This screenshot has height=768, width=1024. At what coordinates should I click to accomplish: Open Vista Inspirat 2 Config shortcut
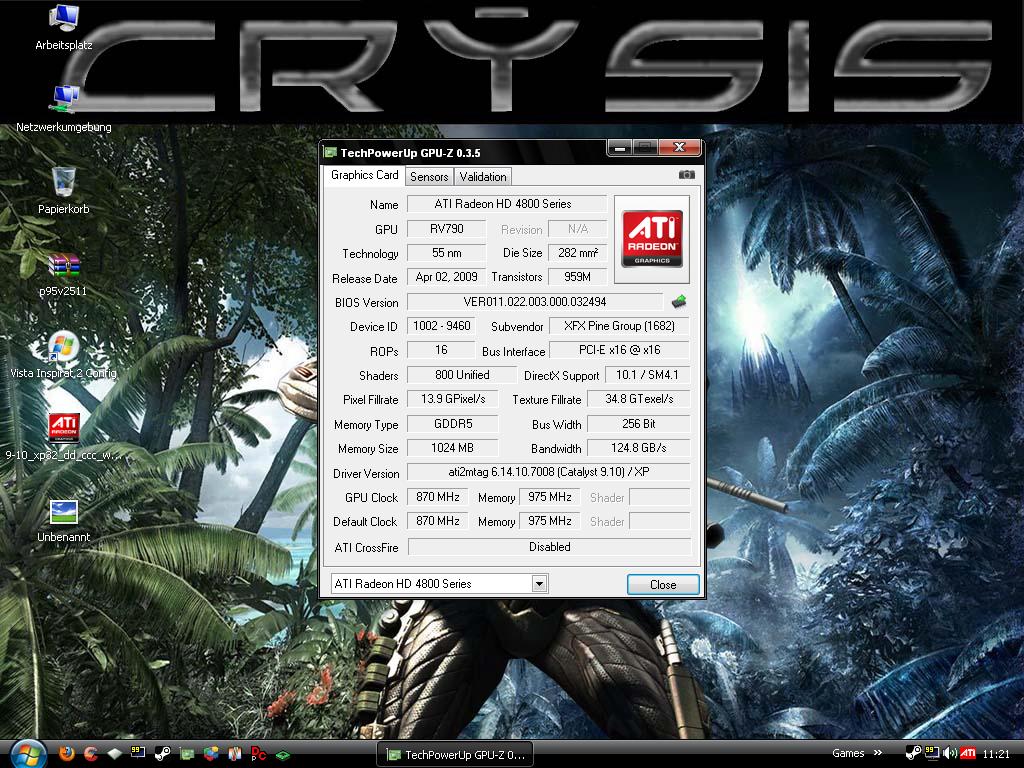click(x=64, y=355)
